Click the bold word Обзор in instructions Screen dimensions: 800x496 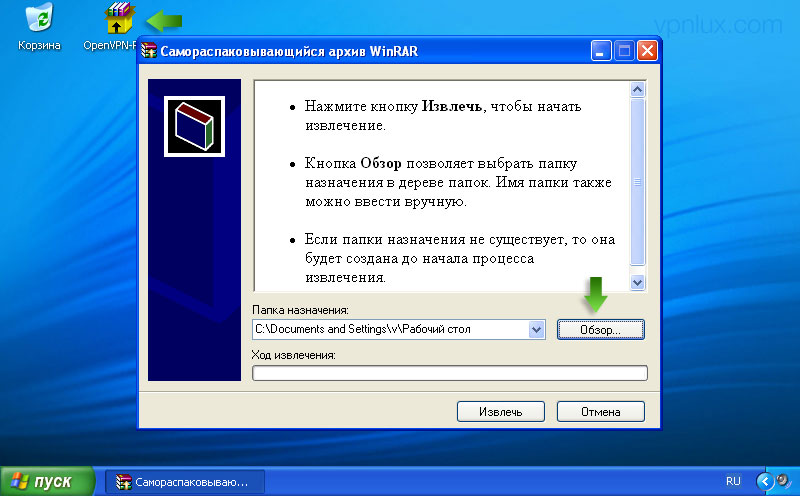click(x=381, y=163)
